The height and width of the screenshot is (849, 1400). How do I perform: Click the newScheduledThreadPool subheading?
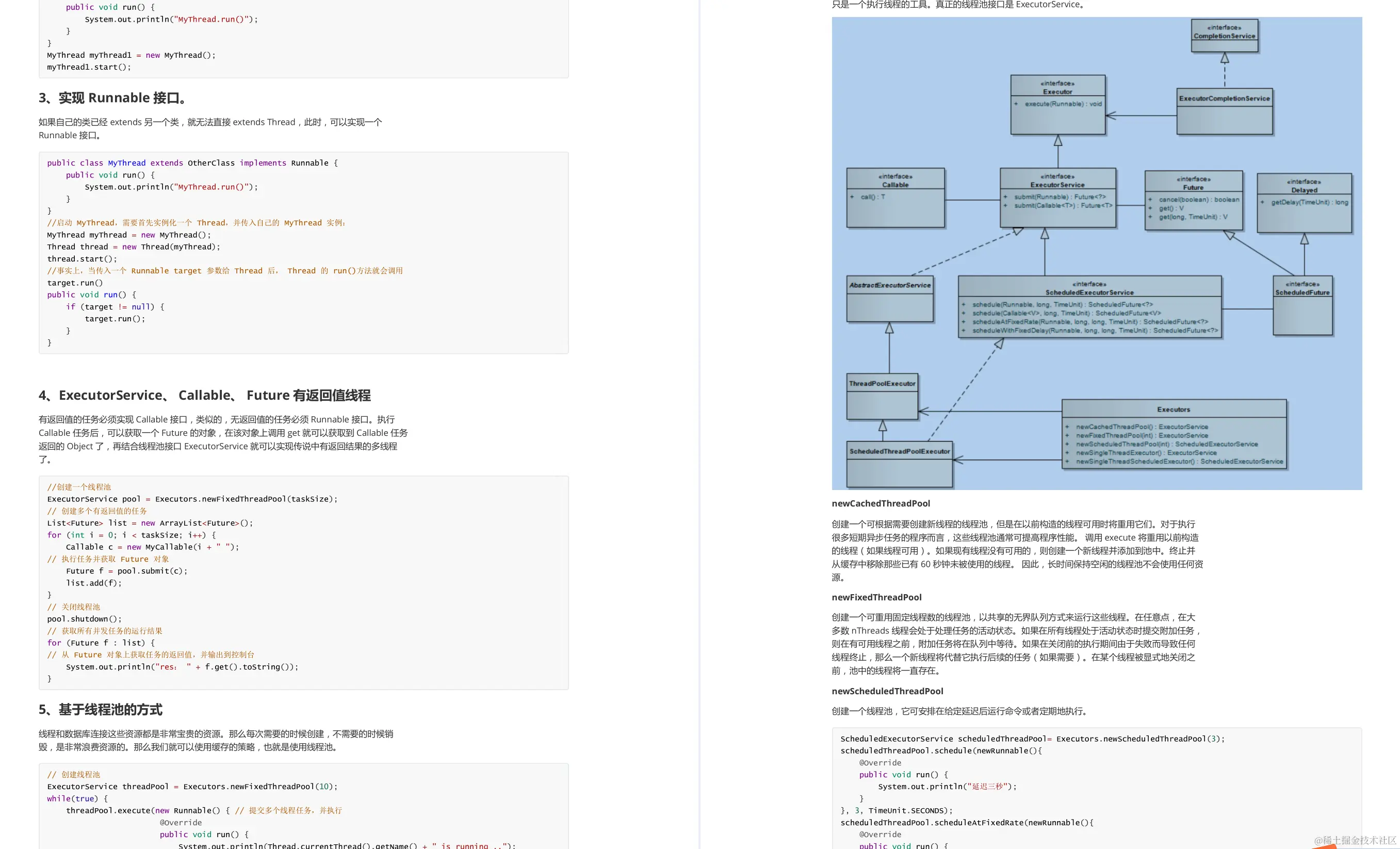[887, 691]
